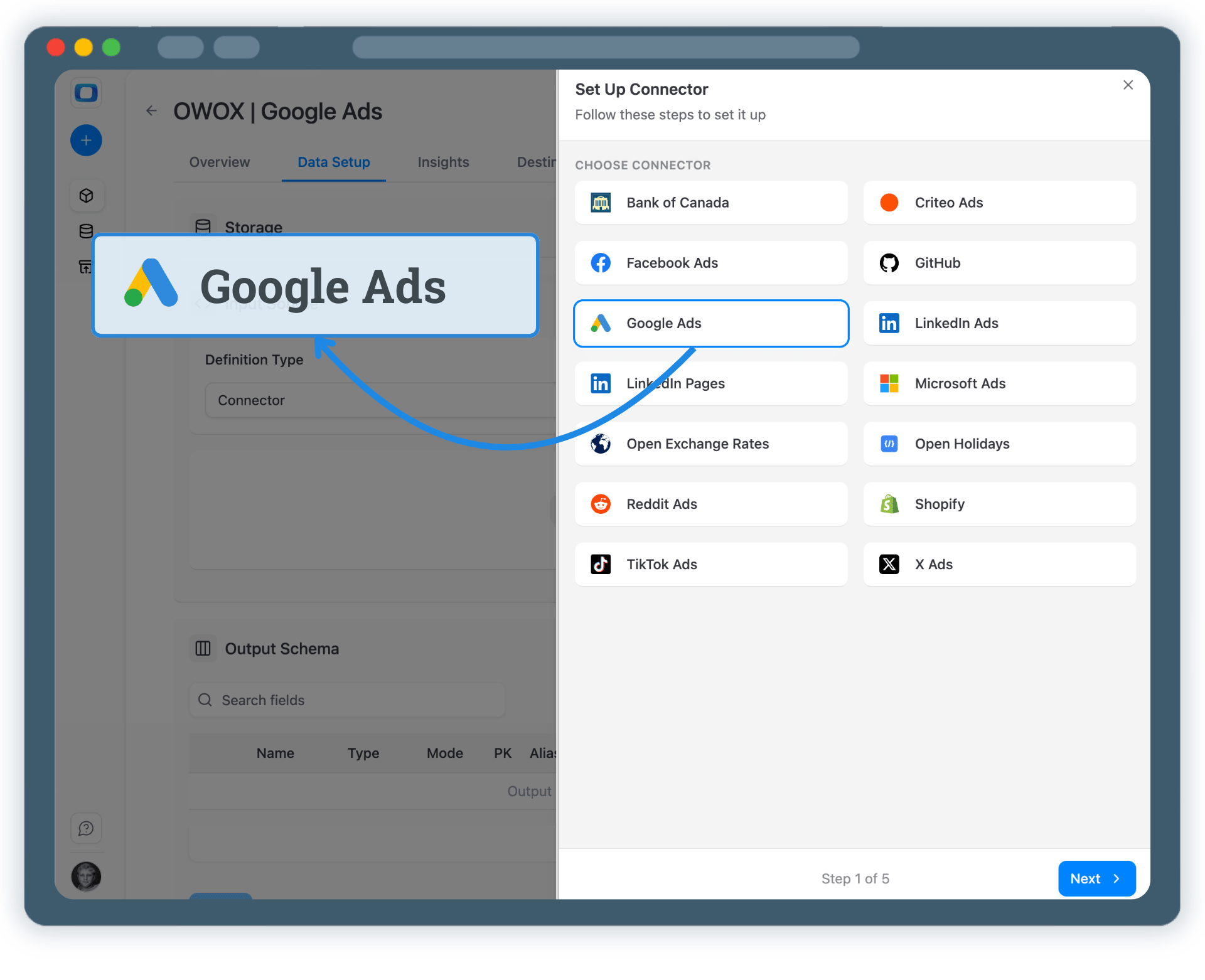The height and width of the screenshot is (980, 1205).
Task: Open the Connector definition type dropdown
Action: coord(377,400)
